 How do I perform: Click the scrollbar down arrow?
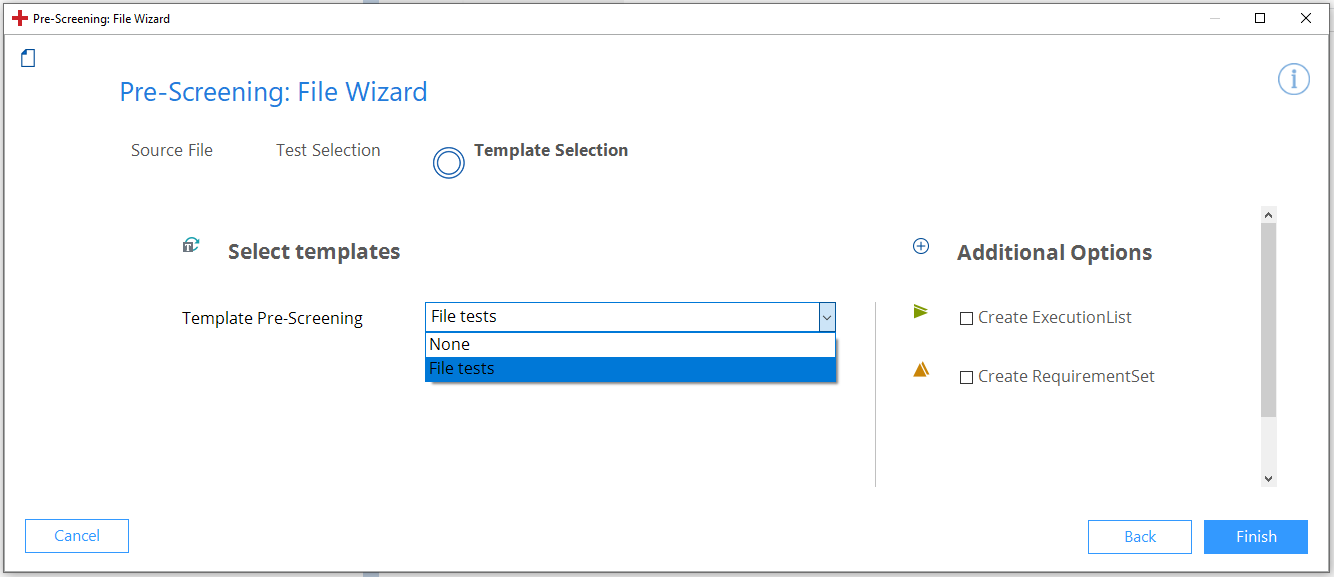(1268, 479)
